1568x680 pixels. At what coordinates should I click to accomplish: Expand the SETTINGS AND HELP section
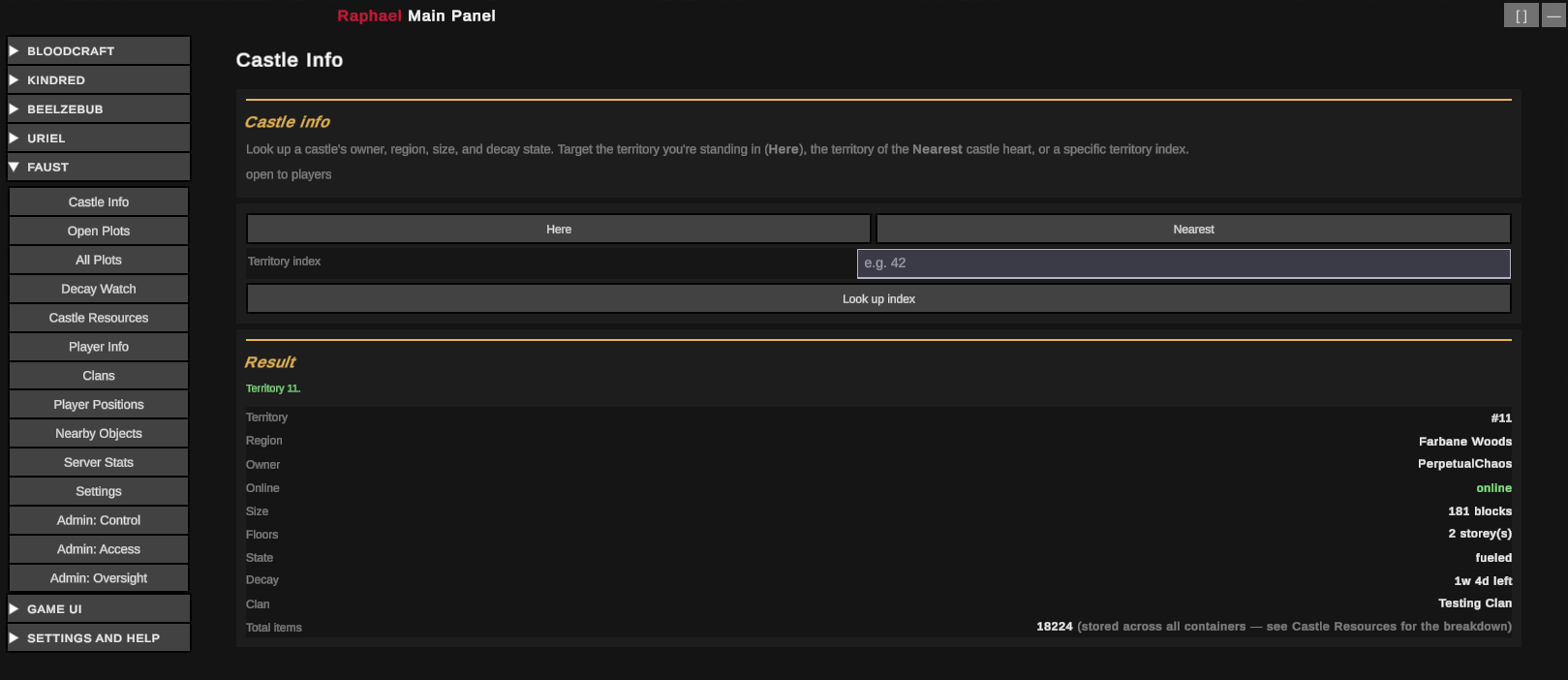[x=99, y=637]
